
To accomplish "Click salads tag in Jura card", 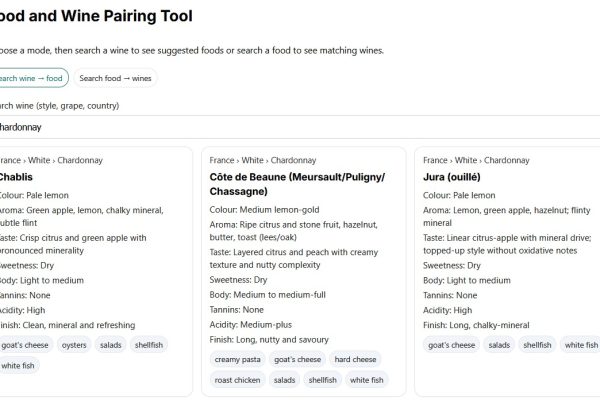I will [x=499, y=345].
